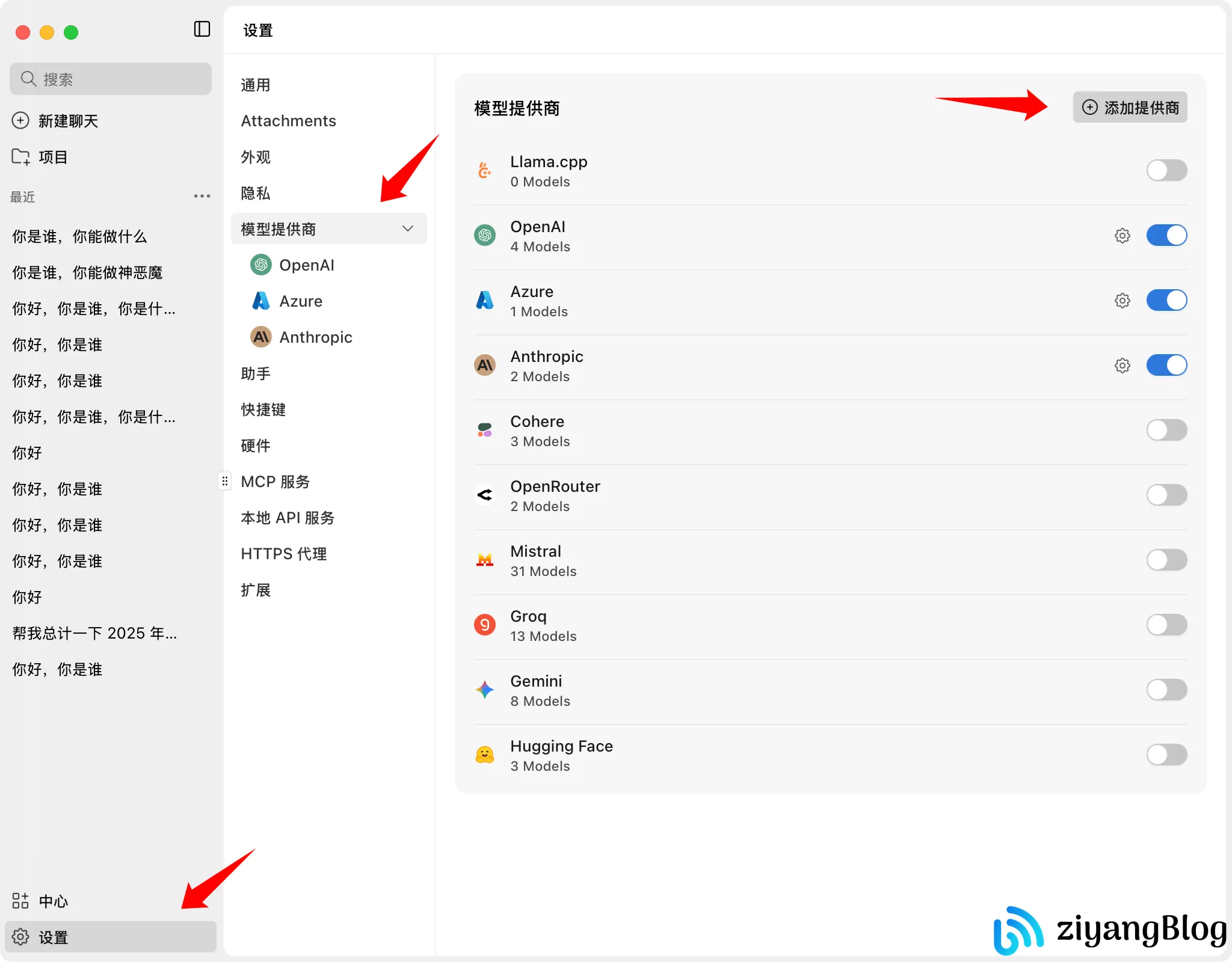
Task: Click the drag handle beside MCP 服务
Action: click(224, 480)
